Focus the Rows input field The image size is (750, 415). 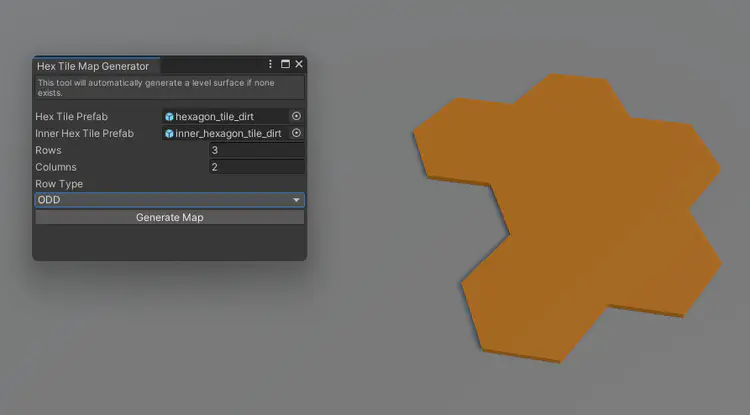[x=256, y=150]
